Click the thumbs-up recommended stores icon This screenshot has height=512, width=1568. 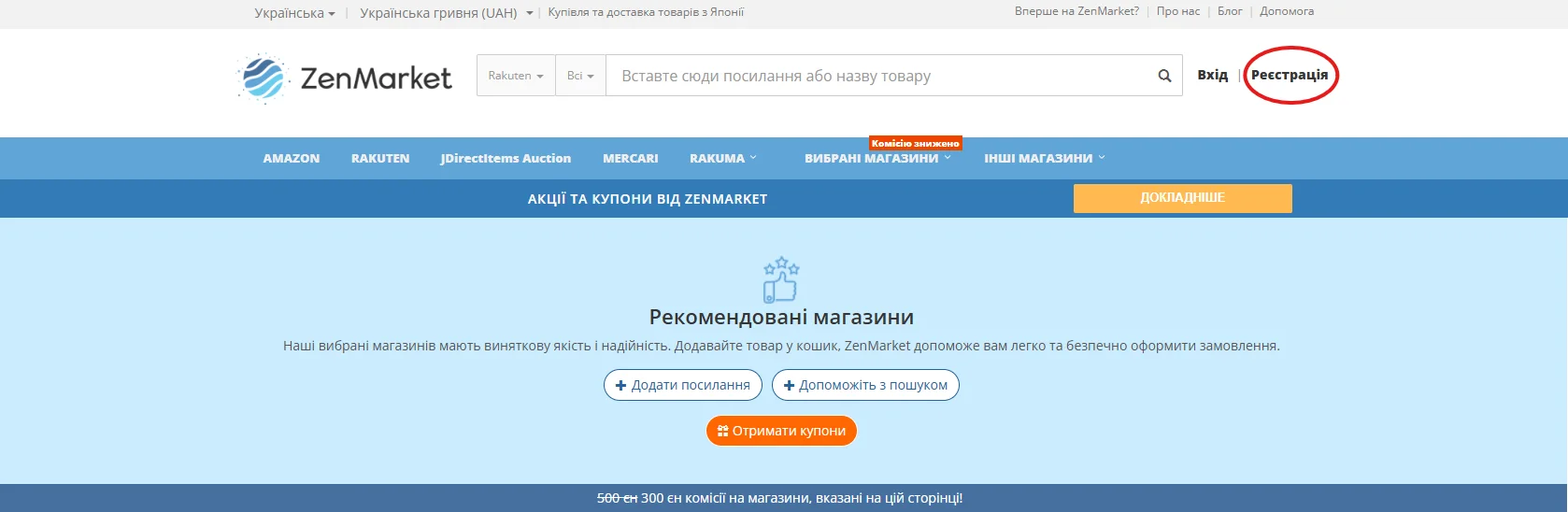point(781,280)
